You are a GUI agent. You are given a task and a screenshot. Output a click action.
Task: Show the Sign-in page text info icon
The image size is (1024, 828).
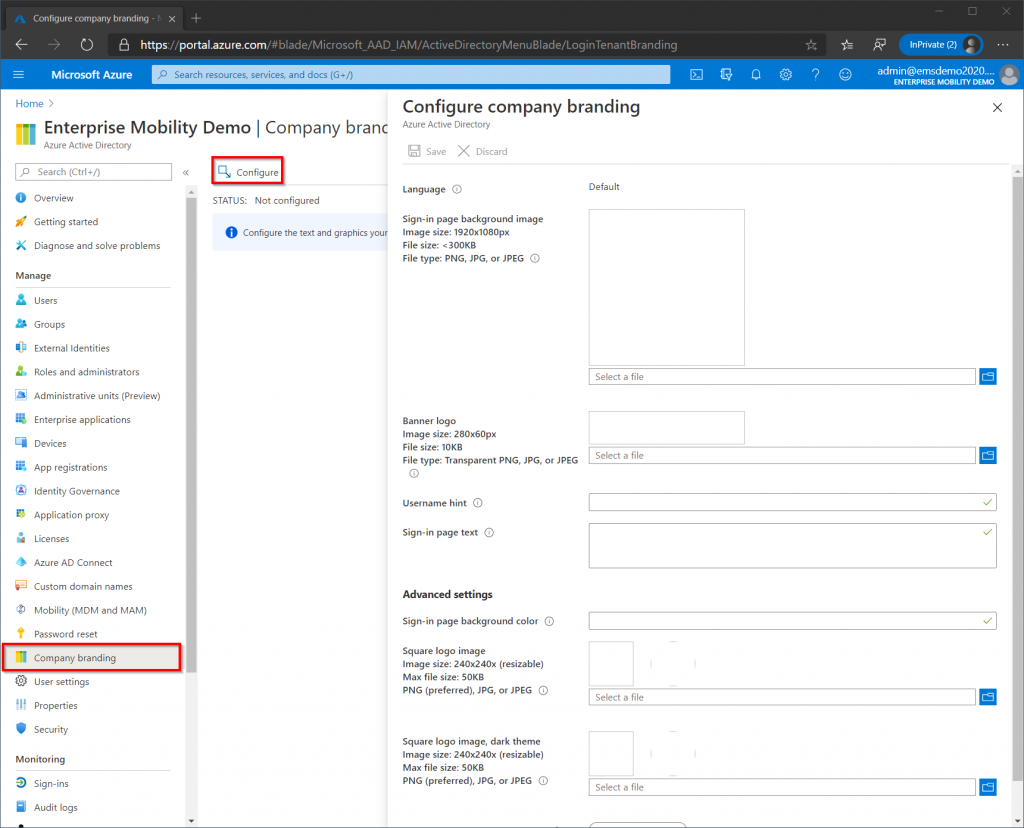coord(489,532)
